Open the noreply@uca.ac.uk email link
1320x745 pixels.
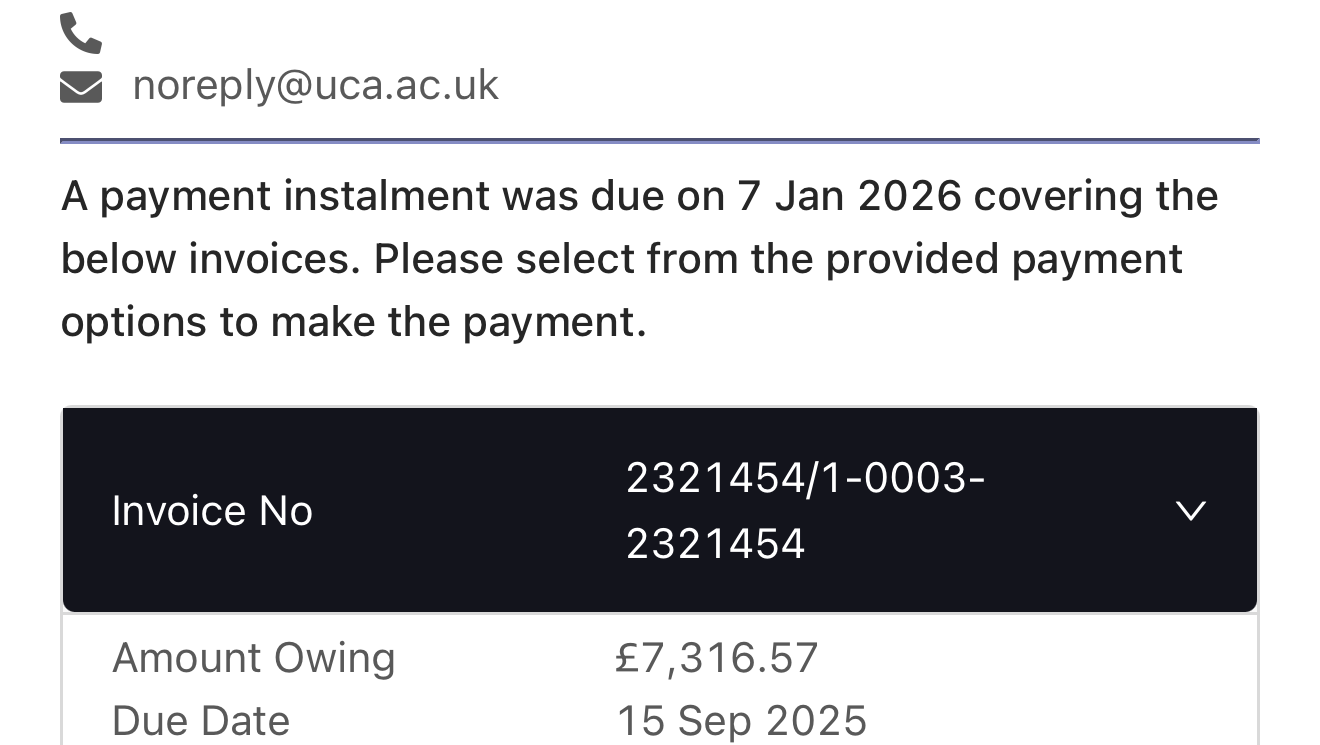(x=315, y=86)
